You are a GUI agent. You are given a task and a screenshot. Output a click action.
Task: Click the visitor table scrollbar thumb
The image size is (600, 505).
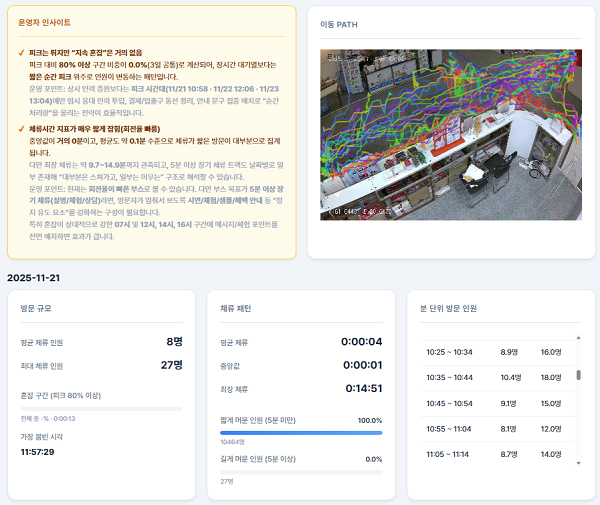pos(578,375)
